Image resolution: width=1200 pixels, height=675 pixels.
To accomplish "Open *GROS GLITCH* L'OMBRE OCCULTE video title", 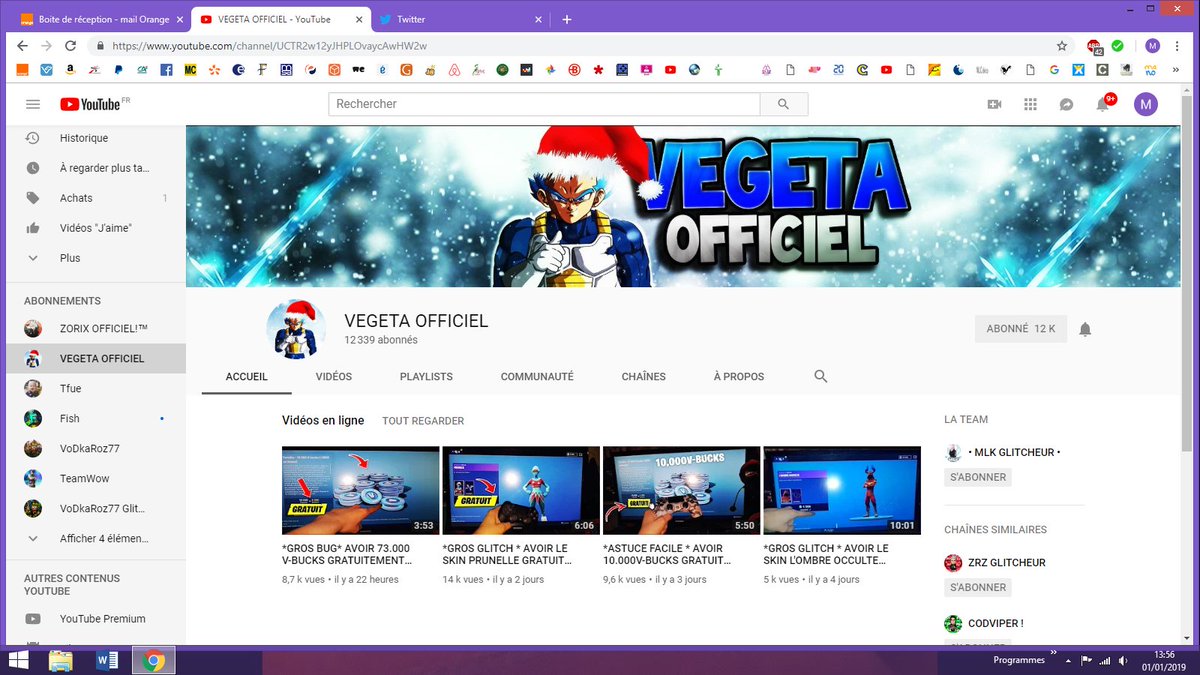I will tap(826, 555).
